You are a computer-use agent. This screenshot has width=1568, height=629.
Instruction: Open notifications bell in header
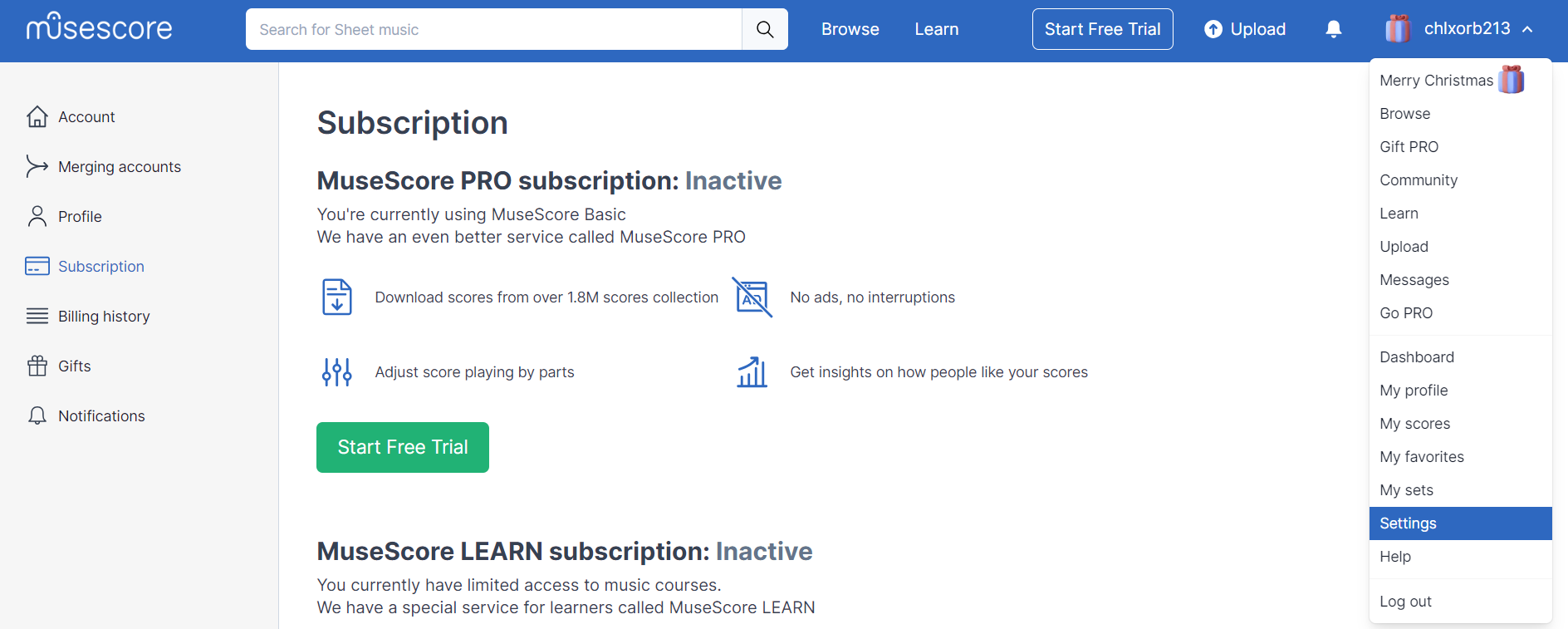coord(1334,29)
